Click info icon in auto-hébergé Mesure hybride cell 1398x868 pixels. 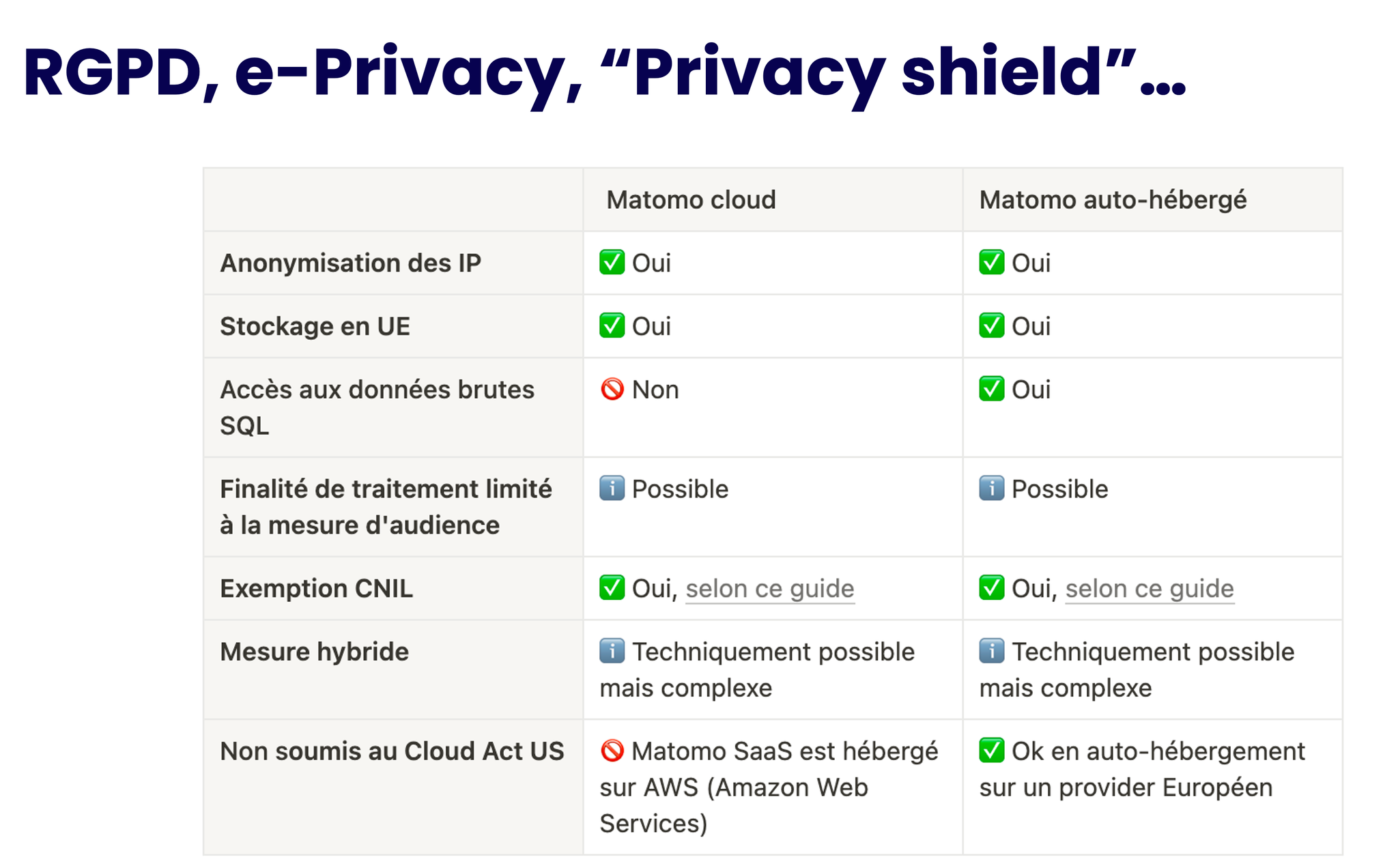point(991,651)
